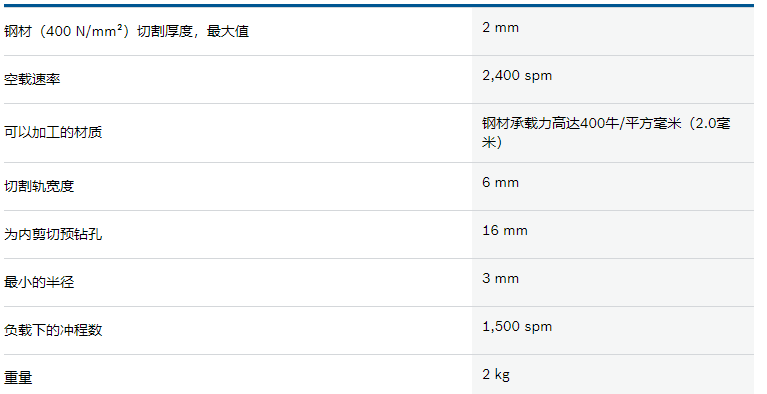Select the 16 mm pre-drill value
This screenshot has width=767, height=394.
(x=505, y=231)
